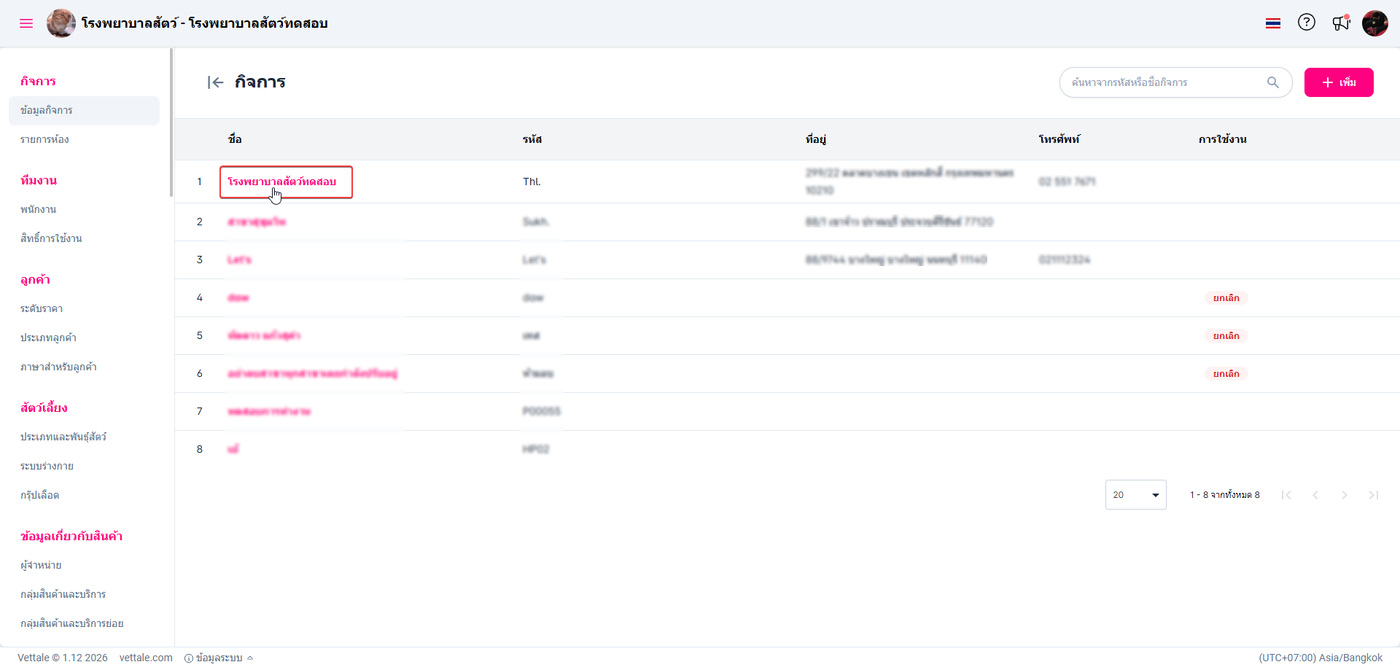Go to next page arrow
The image size is (1400, 670).
(x=1345, y=495)
